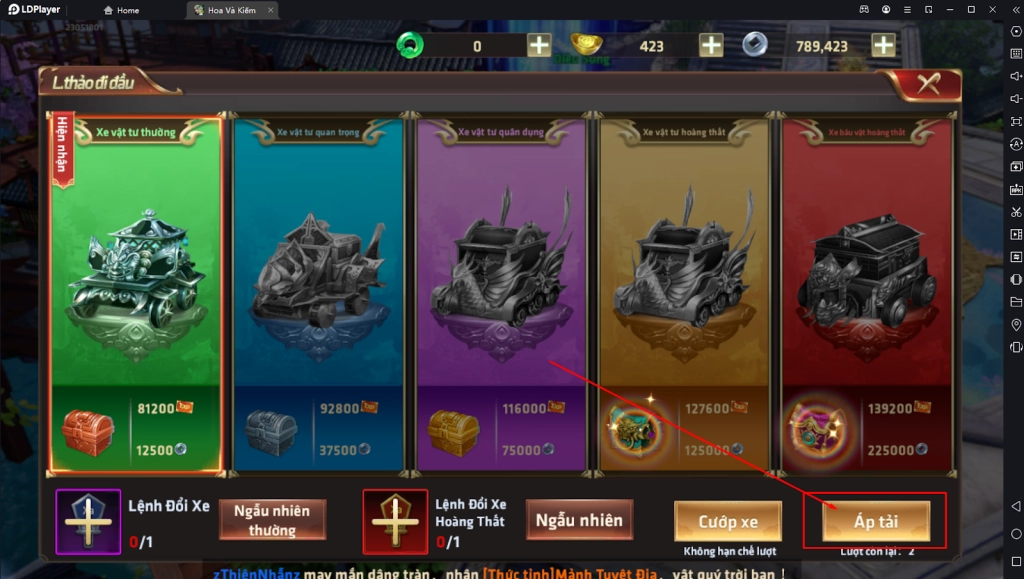Select the purple Xe vật tư quân dụng card
1024x579 pixels.
(x=501, y=294)
